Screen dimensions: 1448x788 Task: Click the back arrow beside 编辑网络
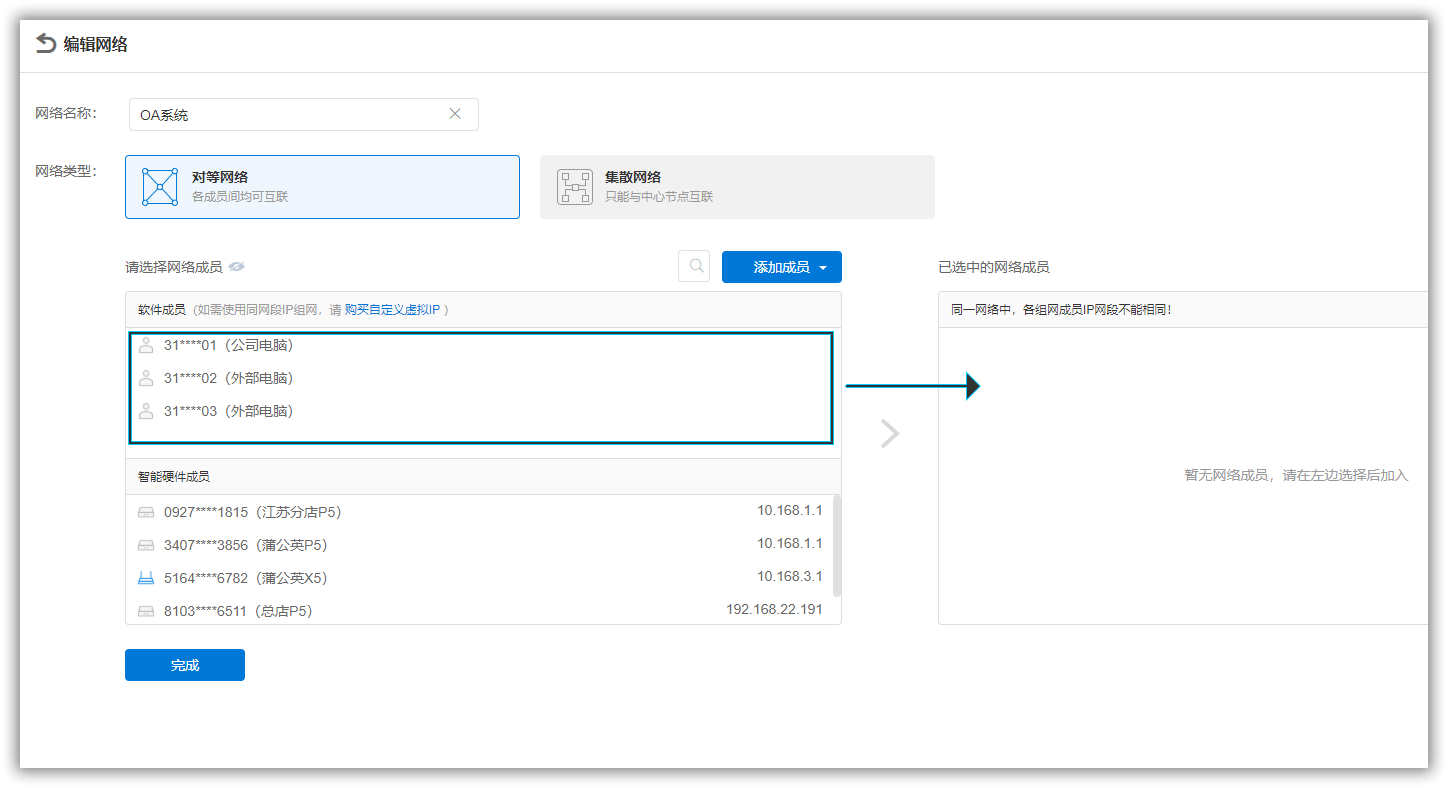tap(46, 44)
